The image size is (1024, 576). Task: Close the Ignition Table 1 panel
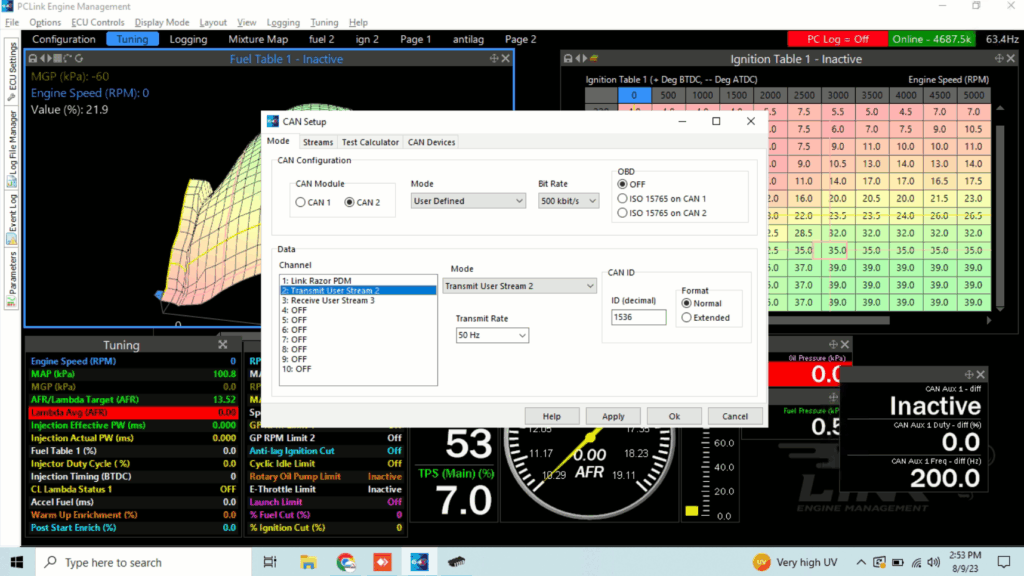pos(1011,59)
